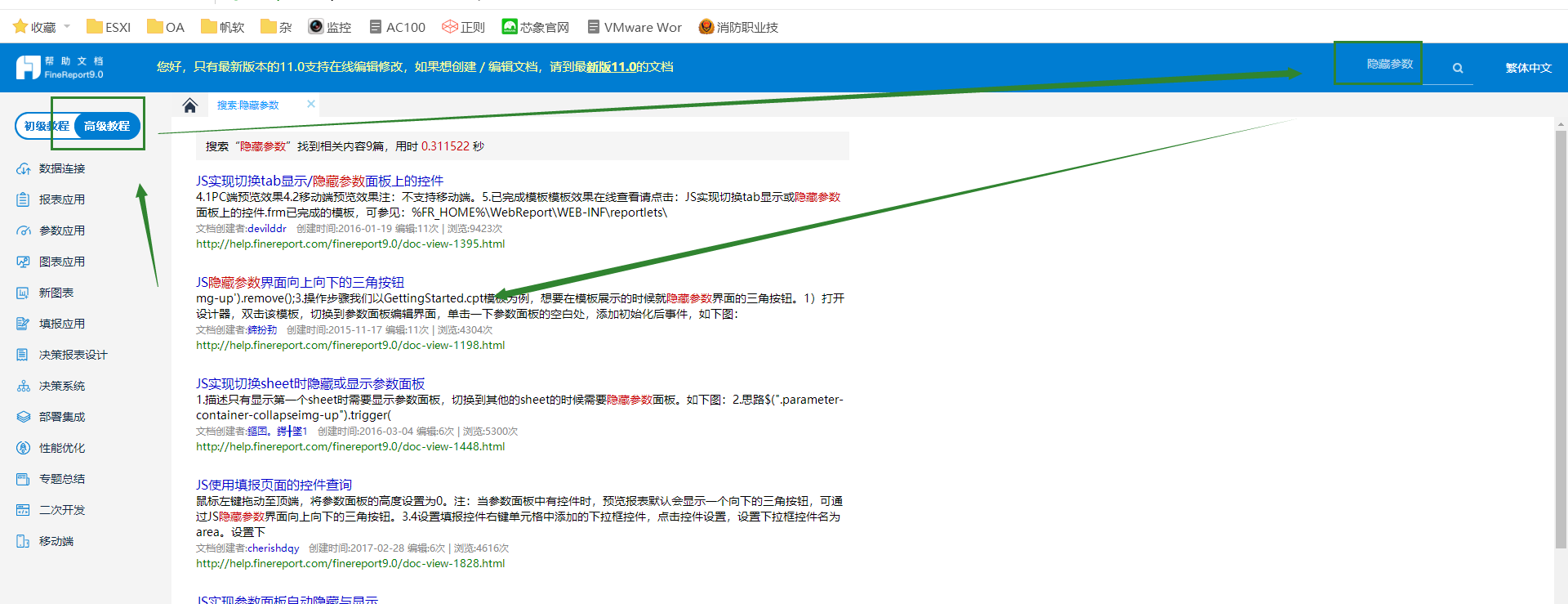The image size is (1568, 604).
Task: Open the AC100 bookmark
Action: tap(398, 27)
